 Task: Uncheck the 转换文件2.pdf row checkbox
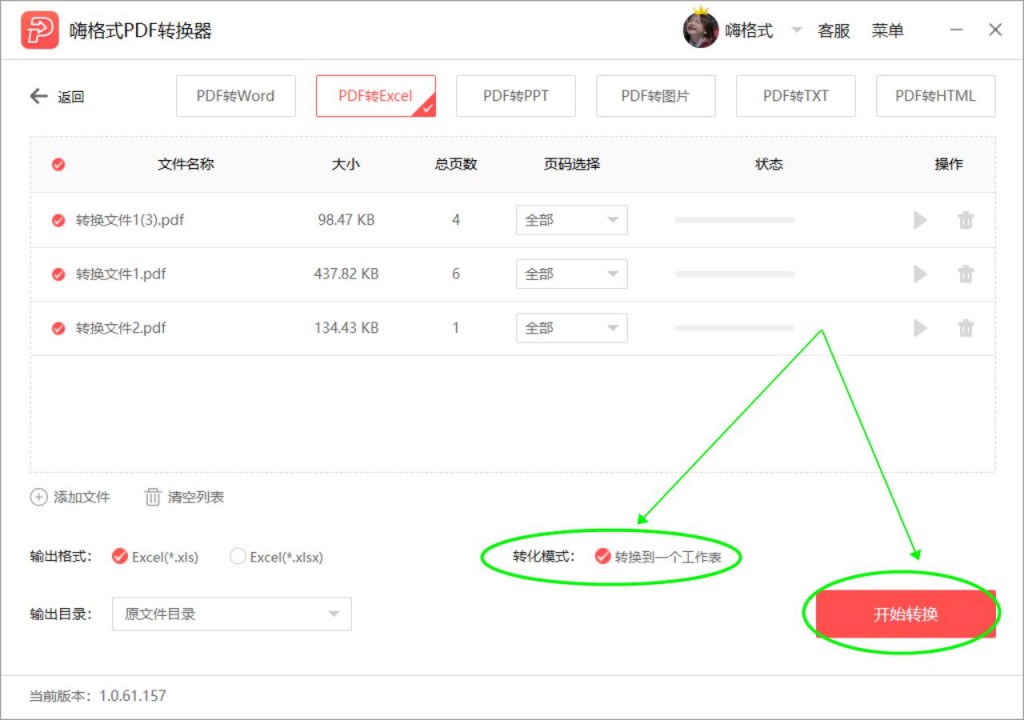click(x=58, y=328)
